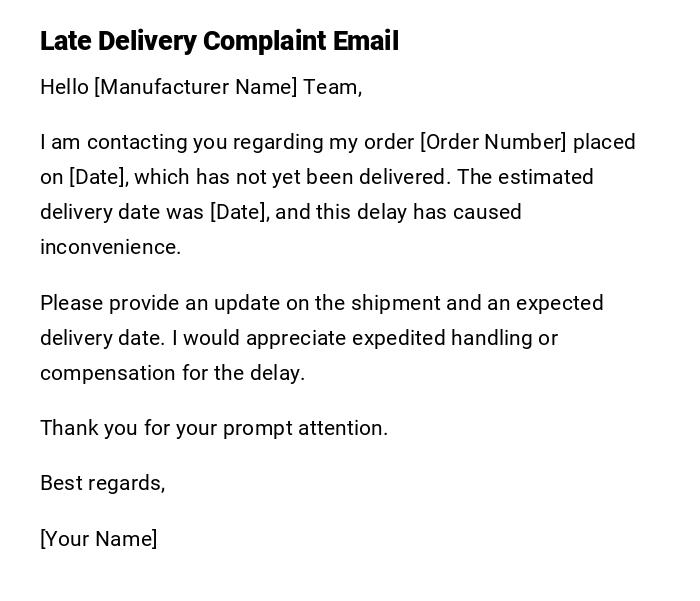This screenshot has height=601, width=700.
Task: Click the word 'Please' starting the second paragraph
Action: [x=71, y=303]
